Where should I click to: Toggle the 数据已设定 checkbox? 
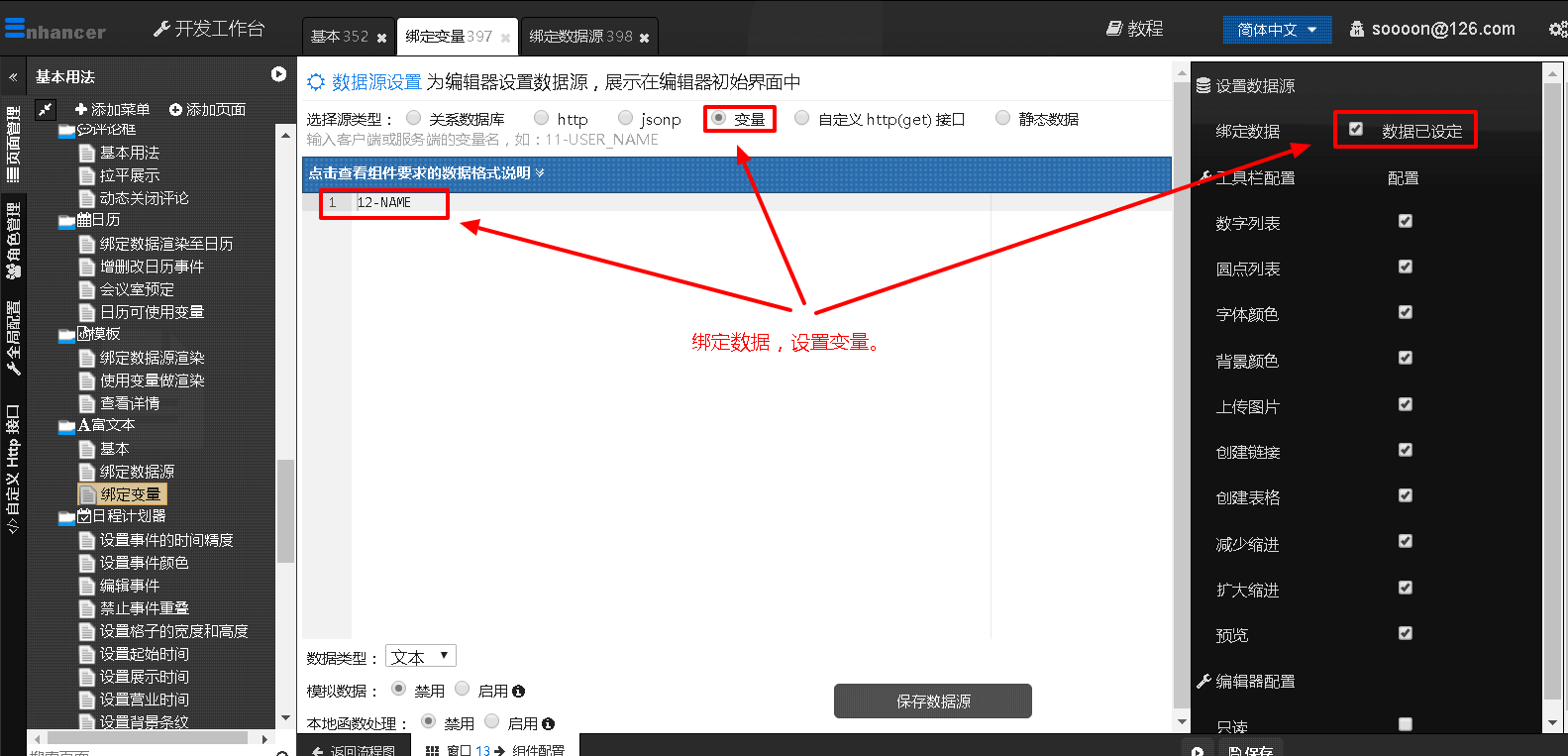point(1356,129)
